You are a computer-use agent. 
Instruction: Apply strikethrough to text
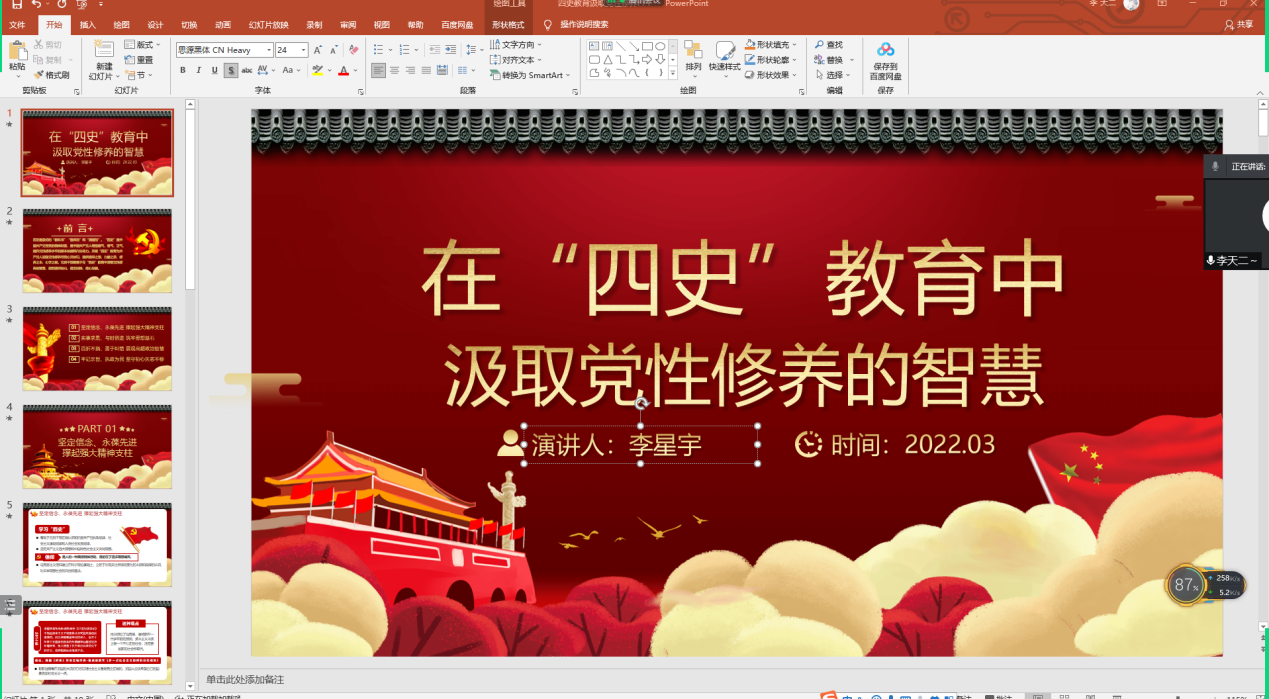click(x=248, y=70)
